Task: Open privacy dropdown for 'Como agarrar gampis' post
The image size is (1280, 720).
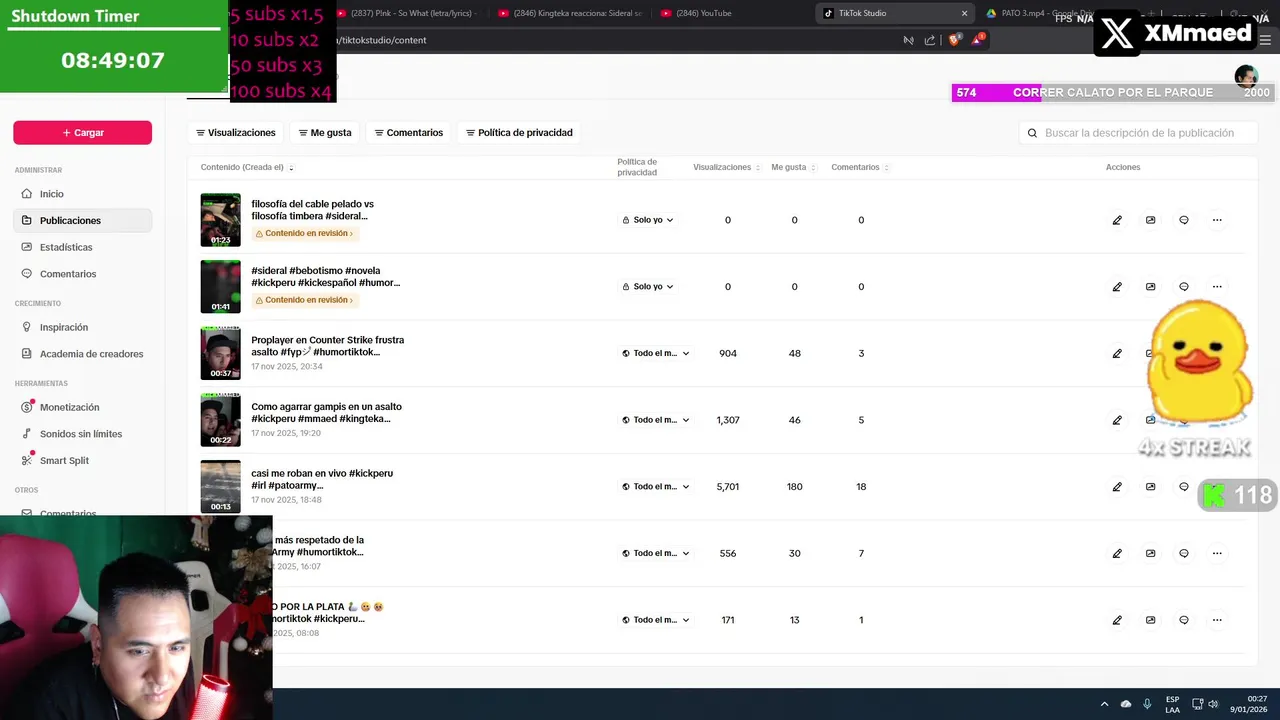Action: pyautogui.click(x=656, y=420)
